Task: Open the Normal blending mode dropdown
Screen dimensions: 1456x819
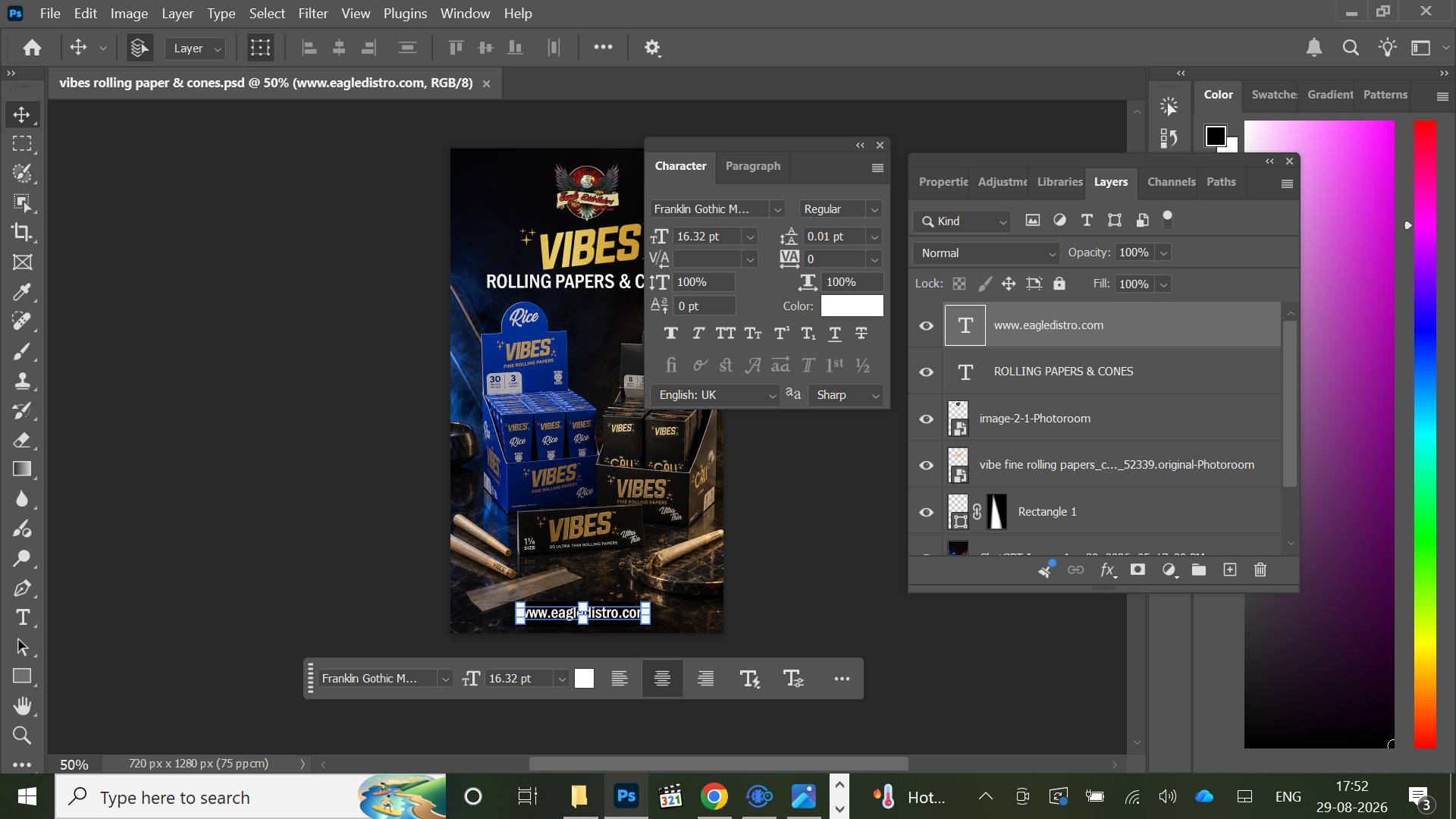Action: (x=987, y=253)
